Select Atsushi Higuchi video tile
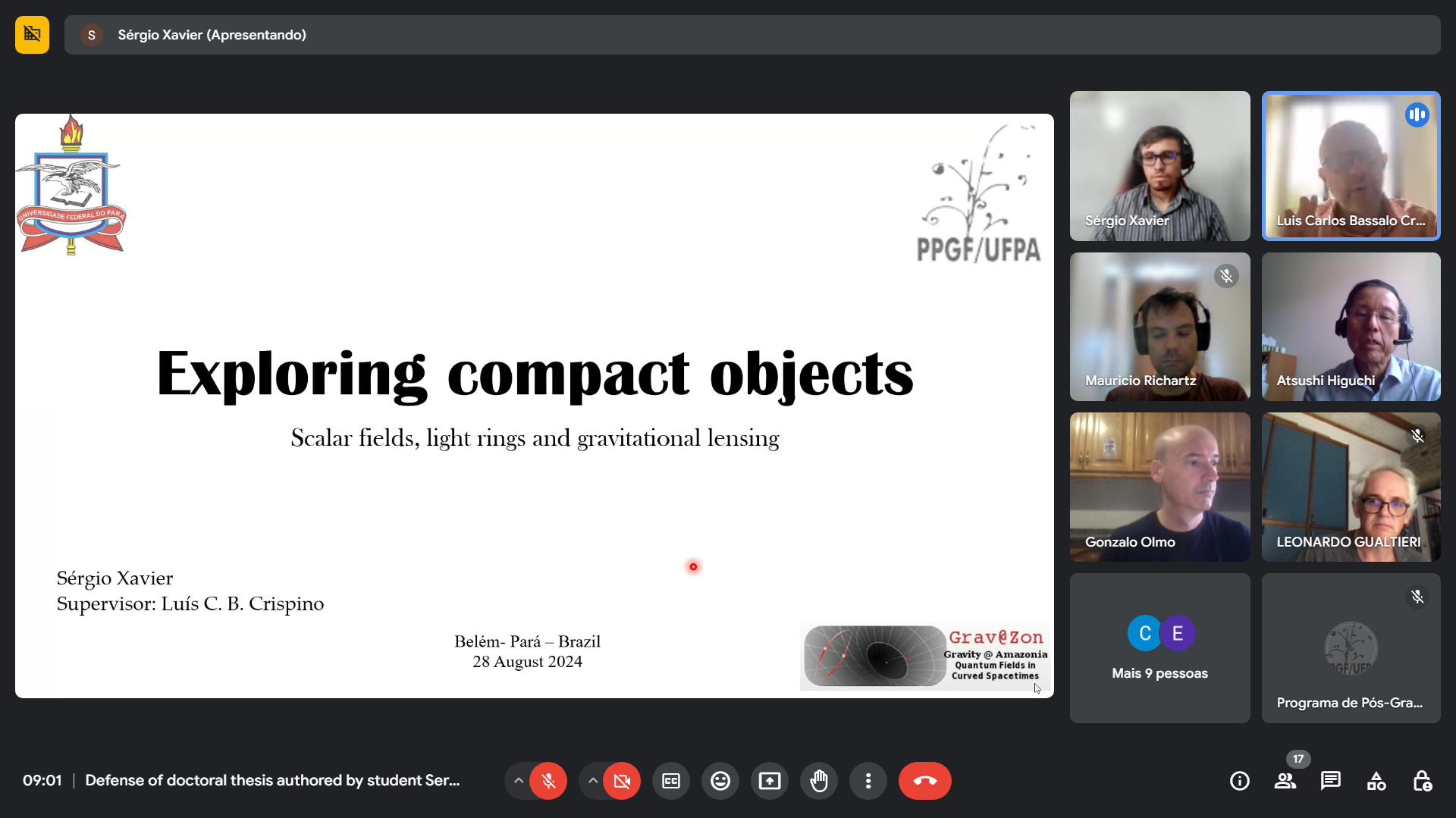Image resolution: width=1456 pixels, height=818 pixels. (1351, 327)
